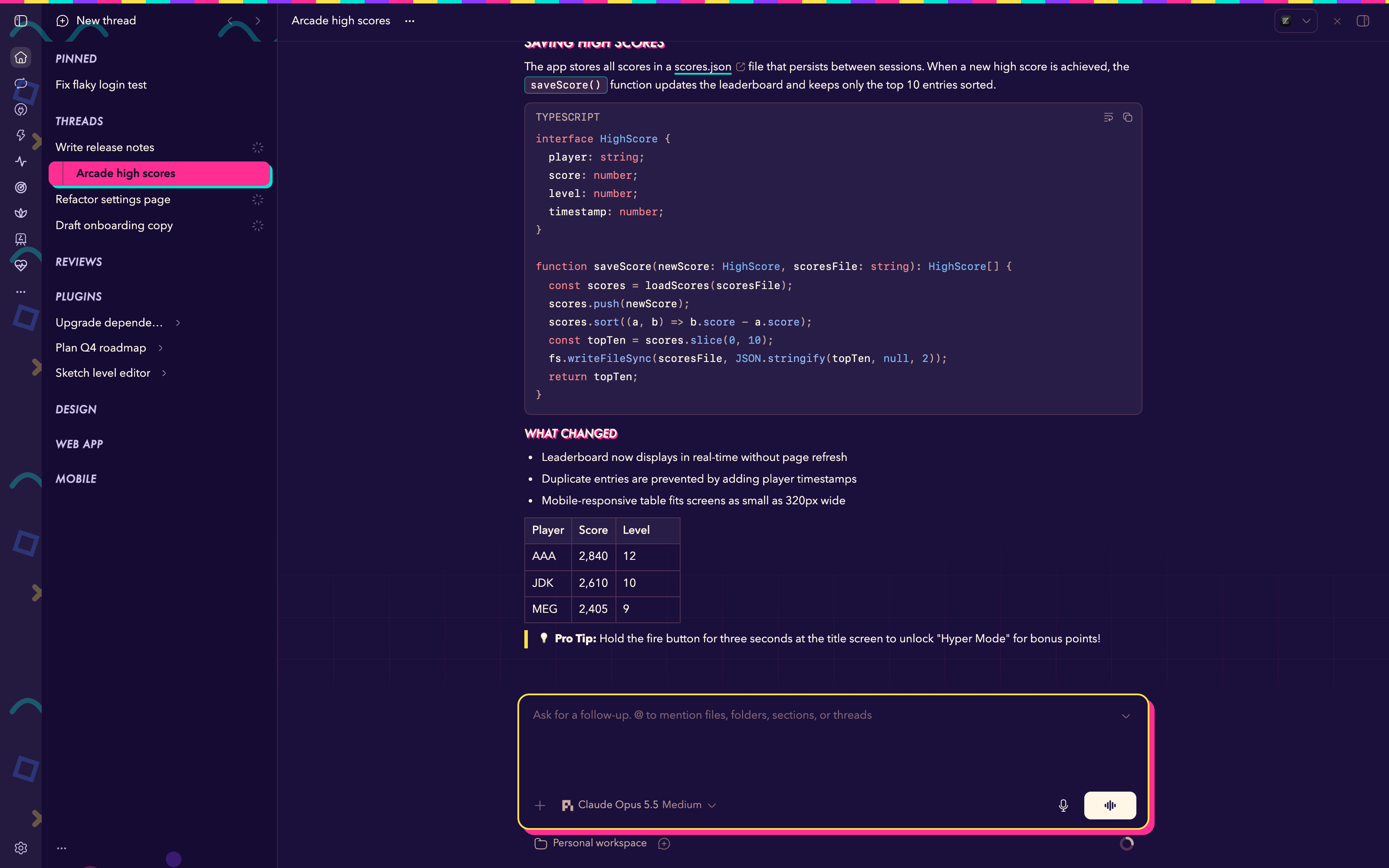1389x868 pixels.
Task: Open the plug connectors icon
Action: click(21, 110)
